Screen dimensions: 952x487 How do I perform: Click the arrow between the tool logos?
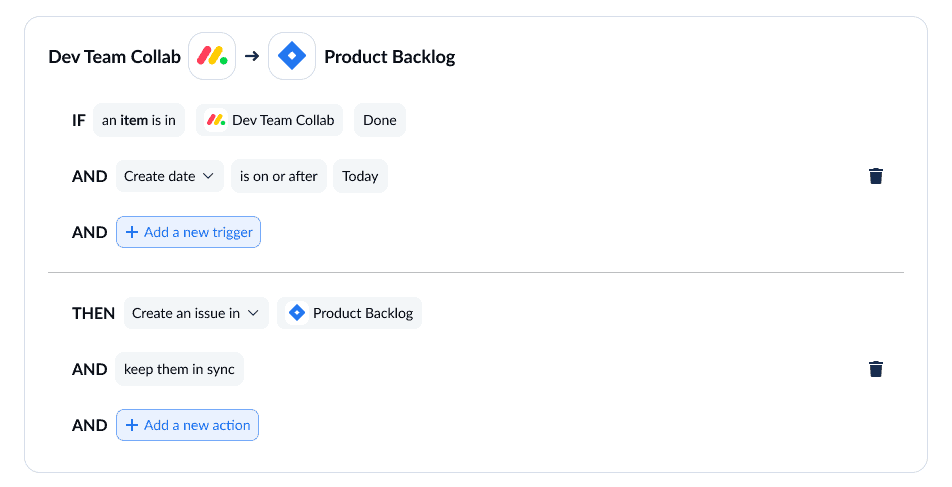pos(252,56)
